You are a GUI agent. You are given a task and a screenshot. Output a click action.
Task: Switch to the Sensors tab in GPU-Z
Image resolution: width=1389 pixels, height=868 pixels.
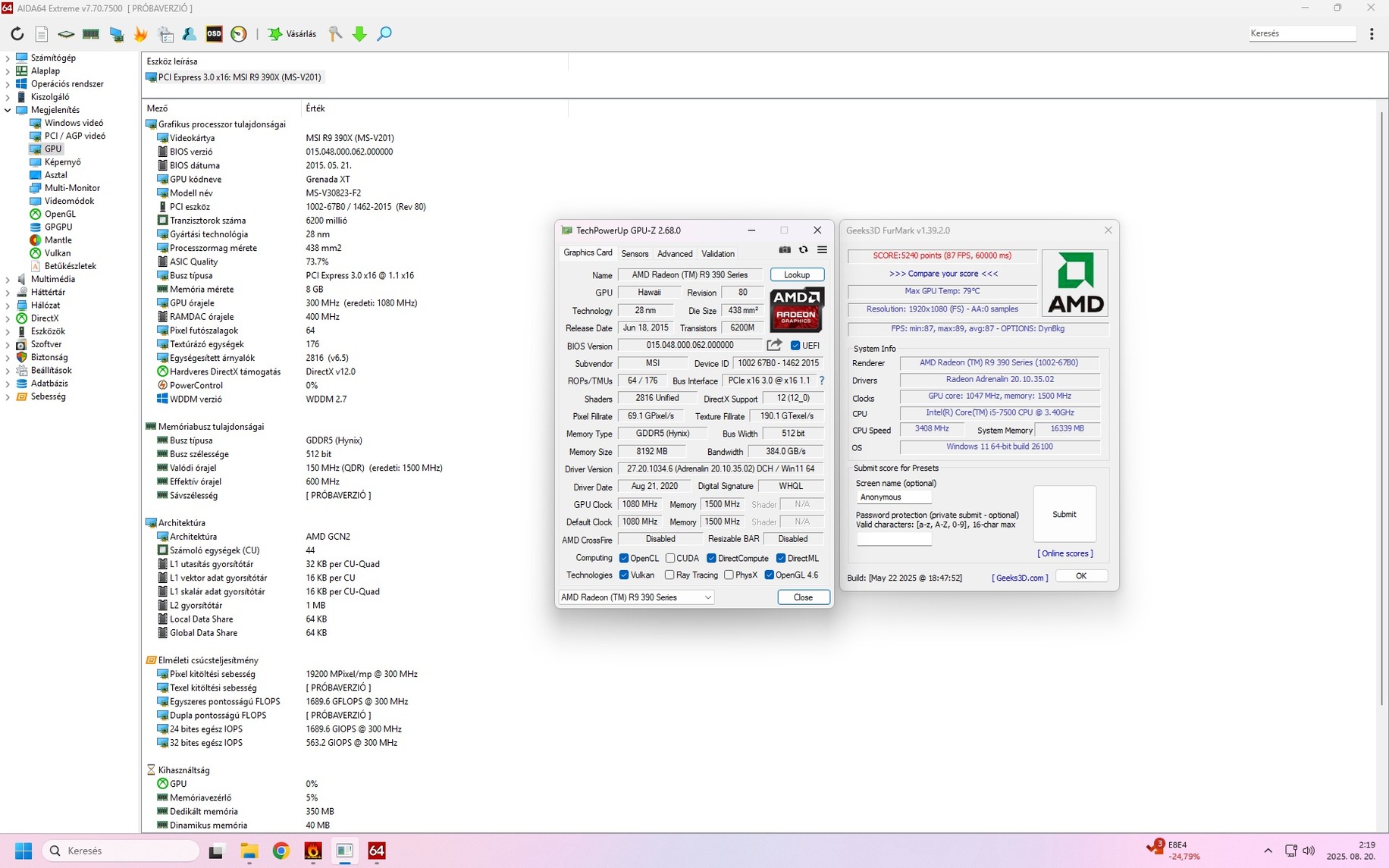[635, 254]
